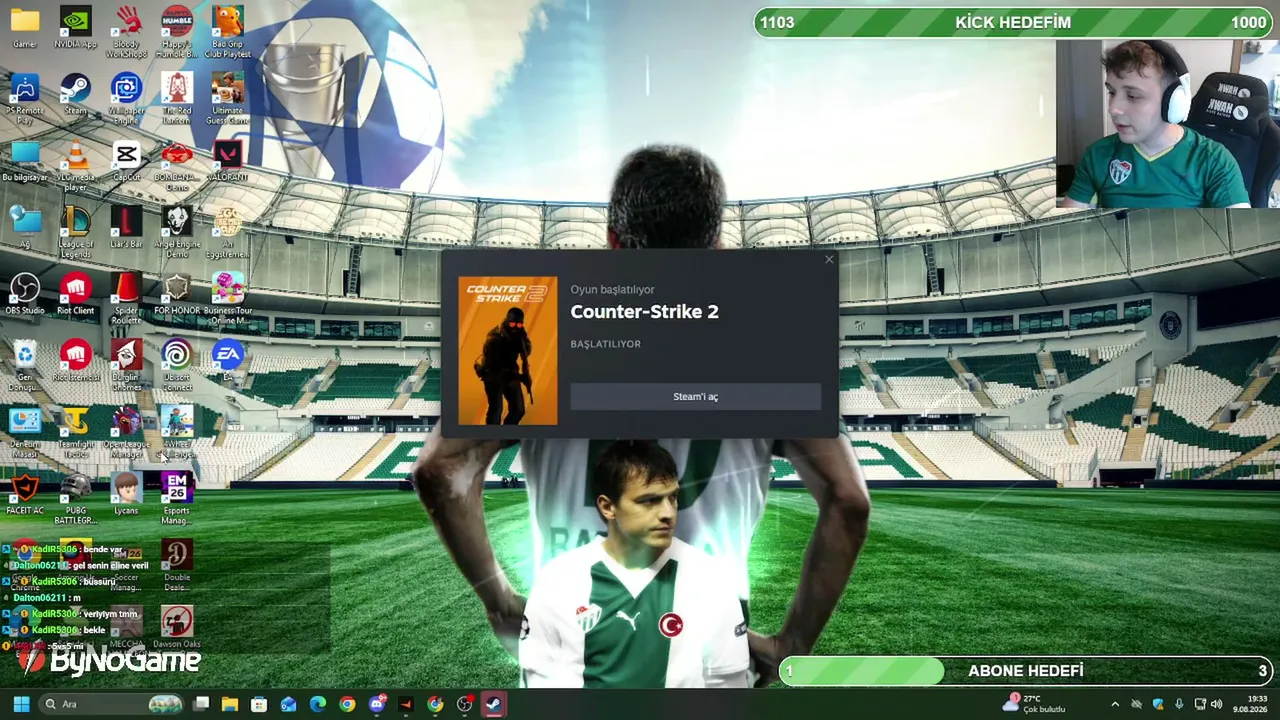Select the Denetim Masası control panel icon

(x=25, y=434)
